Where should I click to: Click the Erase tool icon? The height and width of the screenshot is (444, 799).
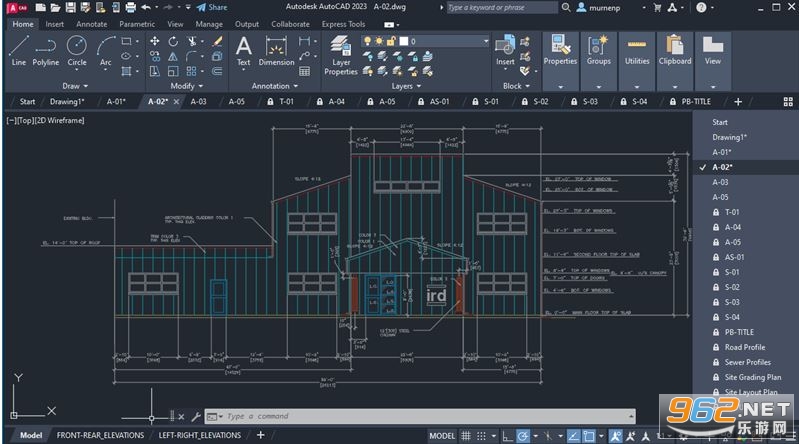217,41
